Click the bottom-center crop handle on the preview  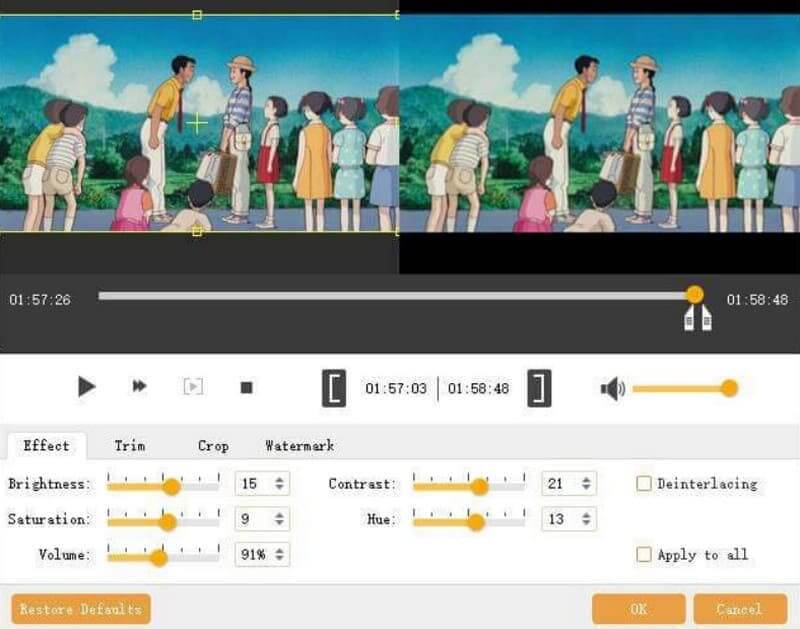[x=197, y=232]
